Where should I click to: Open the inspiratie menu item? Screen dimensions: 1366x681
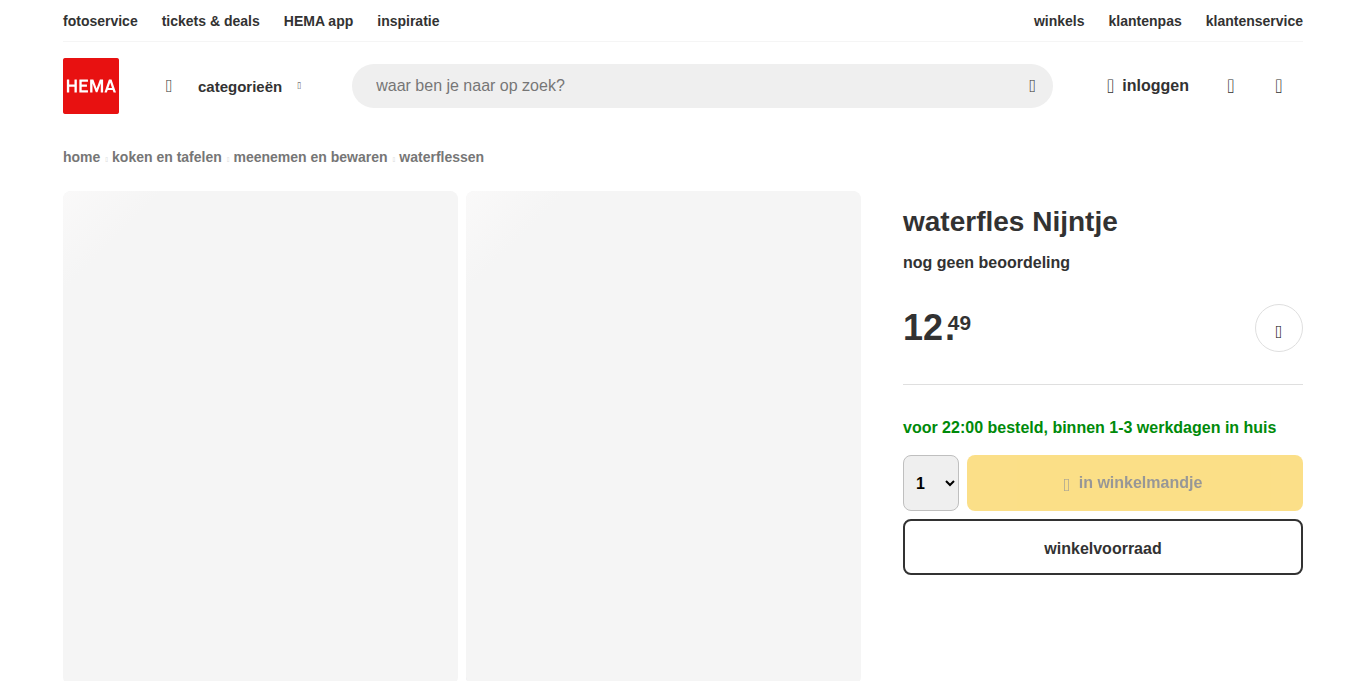pyautogui.click(x=408, y=21)
